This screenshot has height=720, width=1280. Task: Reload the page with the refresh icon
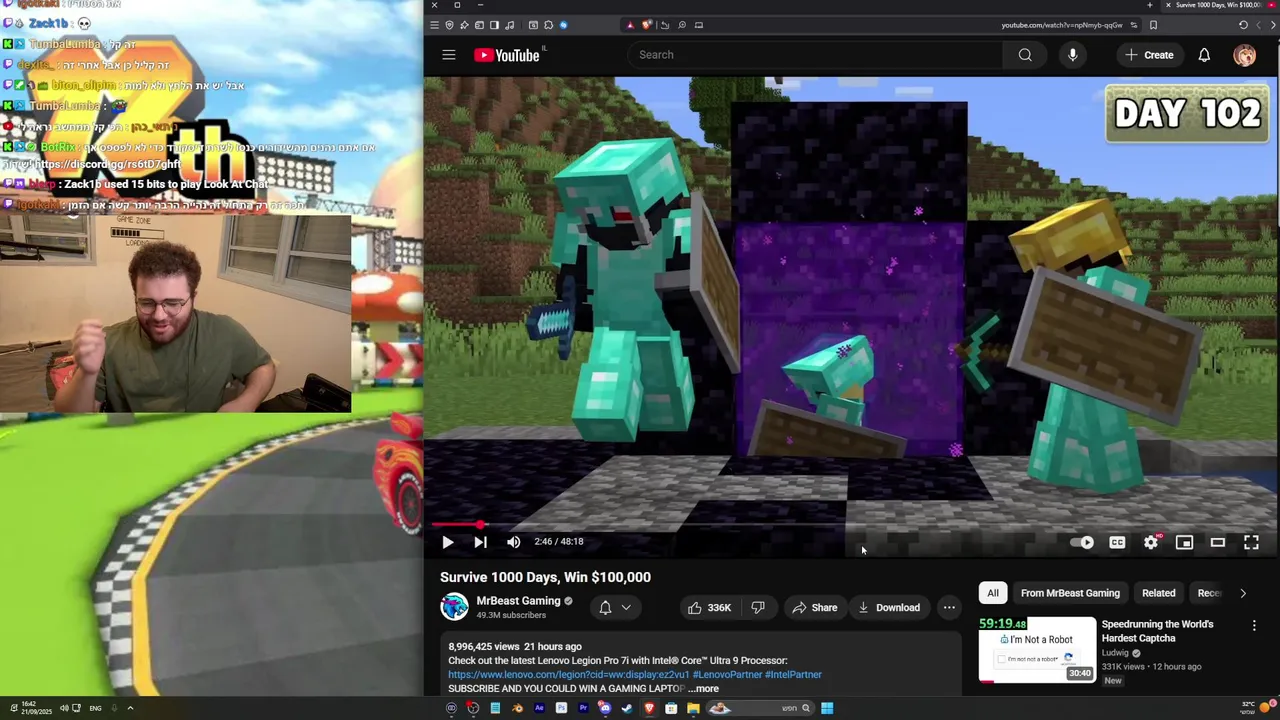1243,25
